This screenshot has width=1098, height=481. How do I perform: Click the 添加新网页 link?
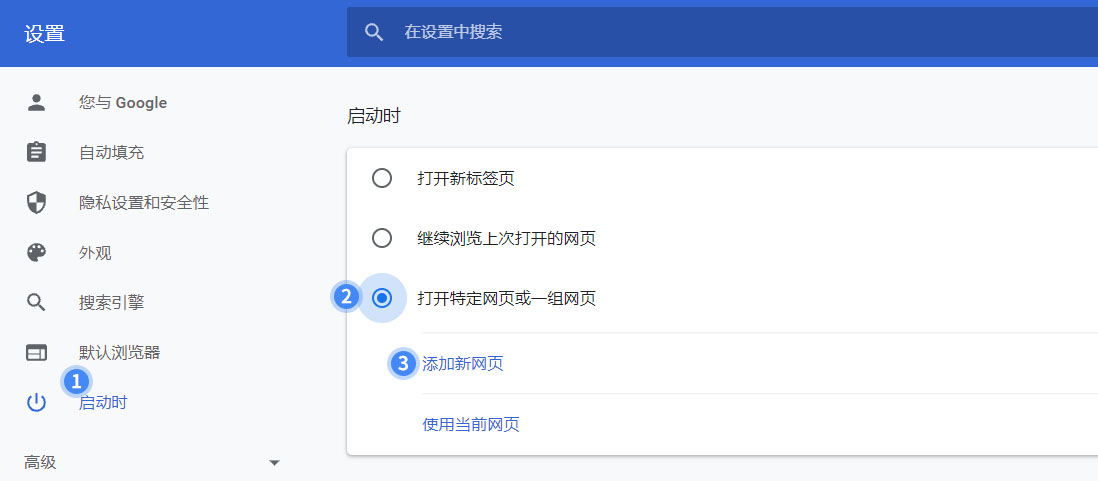click(462, 363)
